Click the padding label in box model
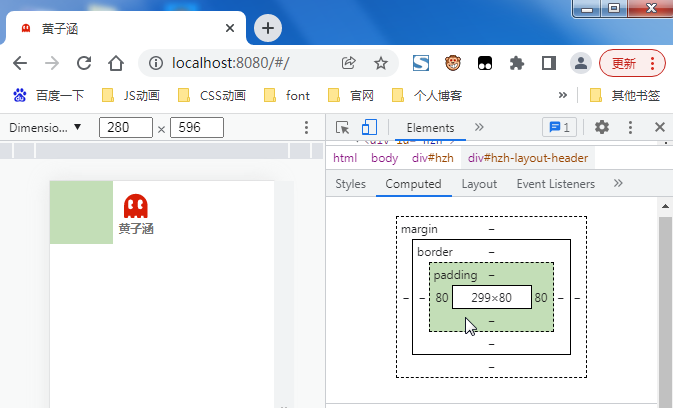 455,275
